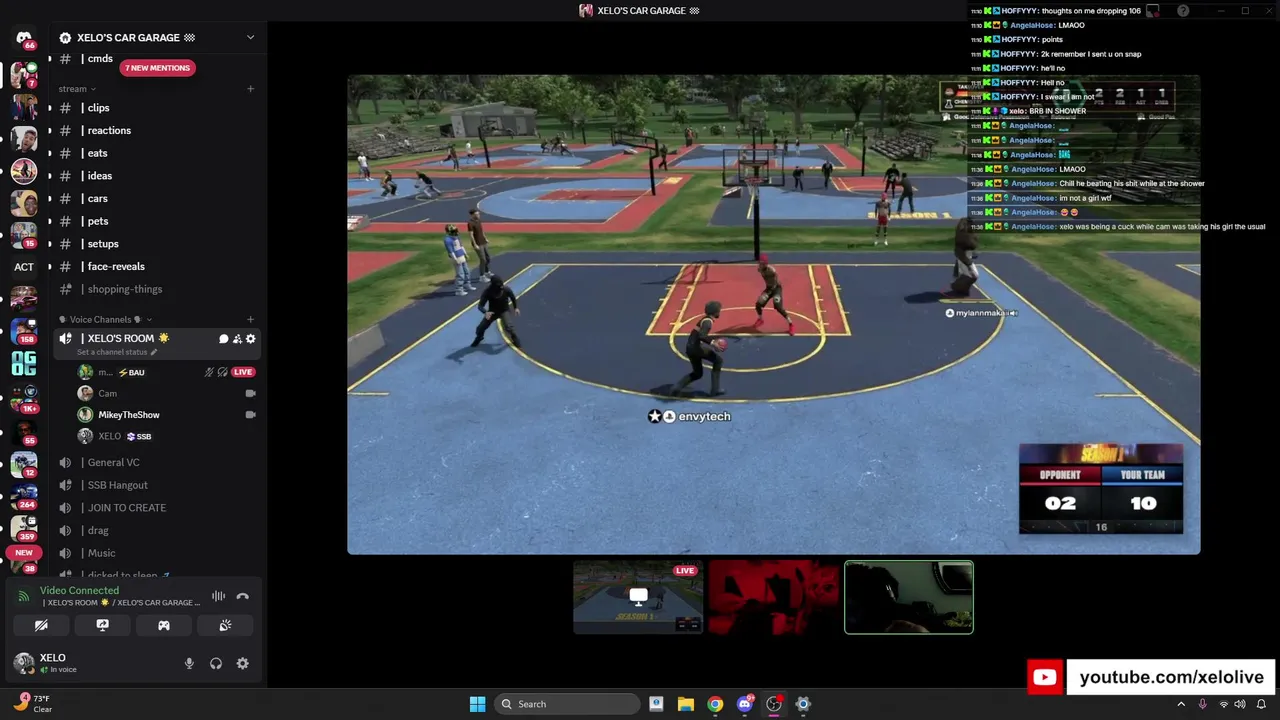
Task: Add channel to Voice Channels category
Action: click(250, 319)
